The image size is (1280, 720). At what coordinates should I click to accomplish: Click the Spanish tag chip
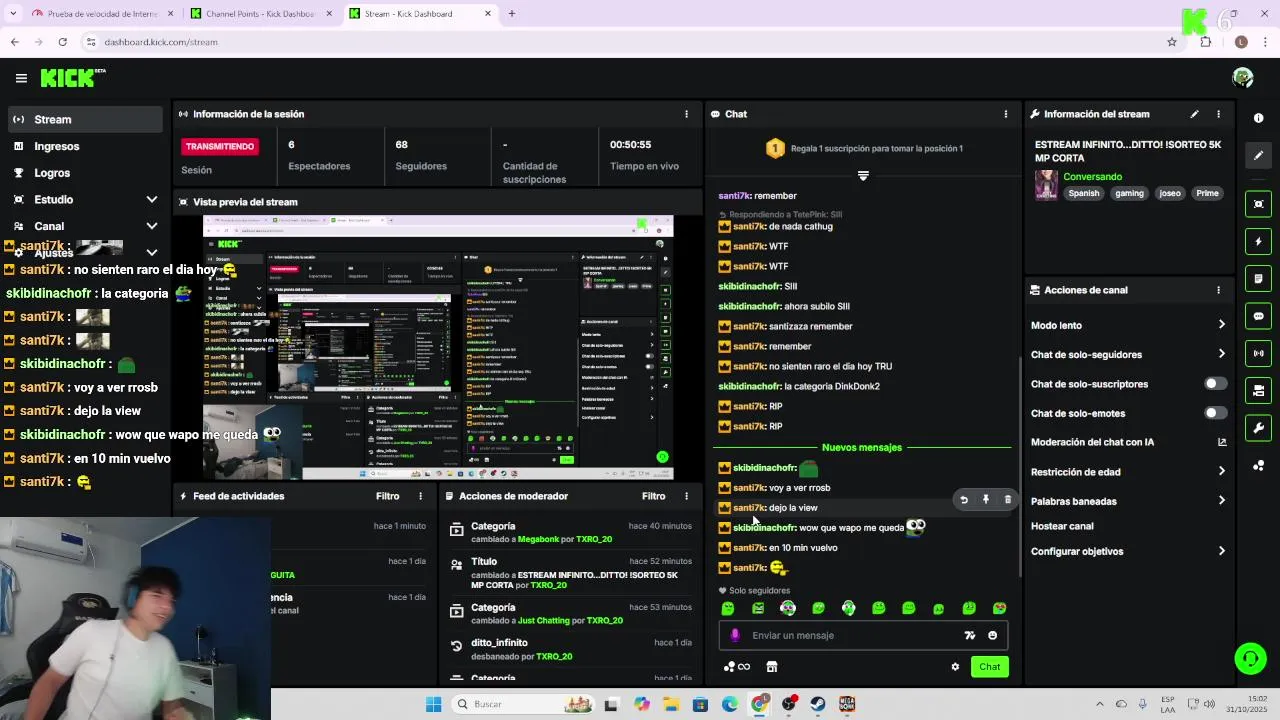(x=1083, y=193)
